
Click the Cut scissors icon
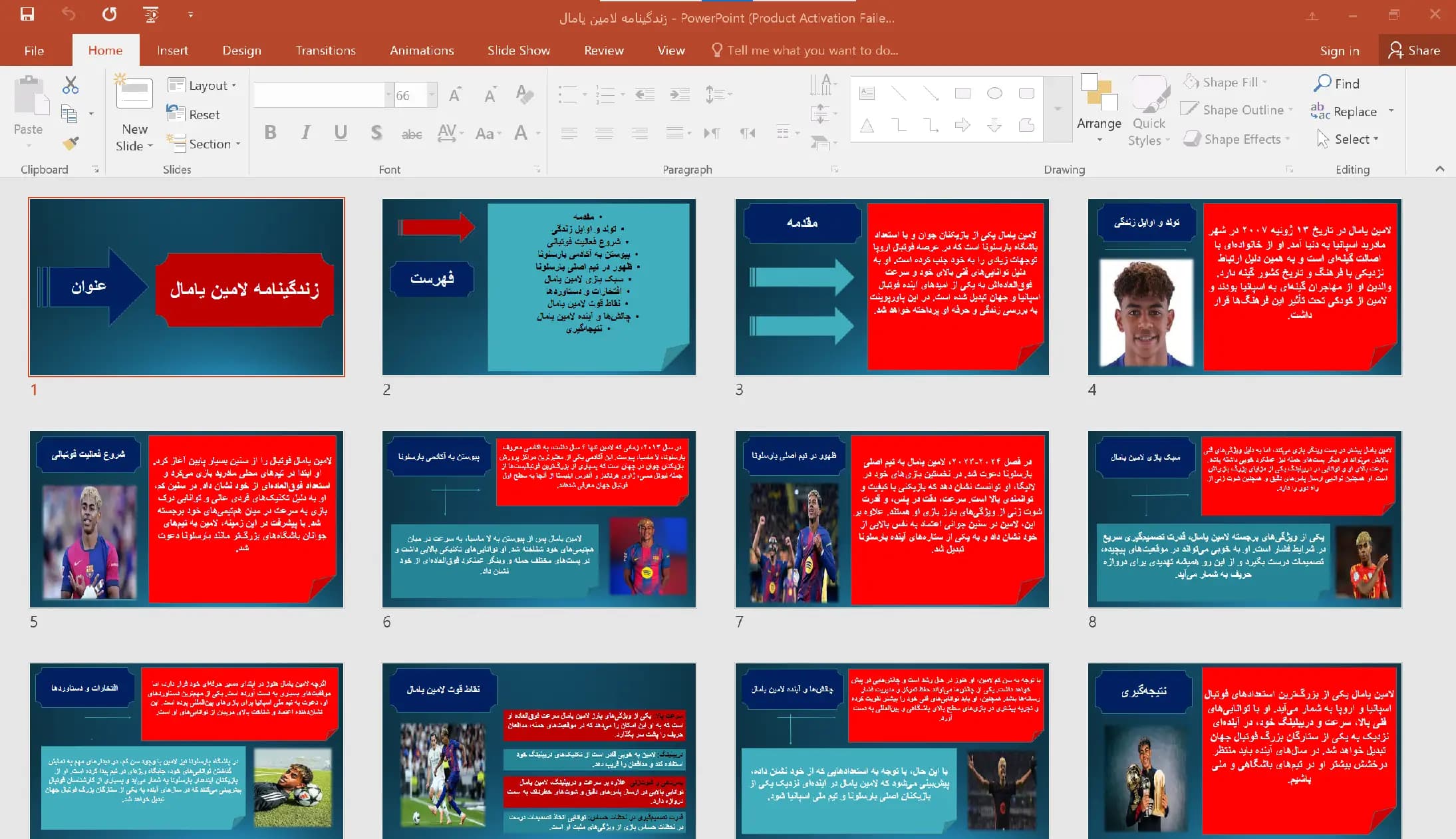click(71, 84)
